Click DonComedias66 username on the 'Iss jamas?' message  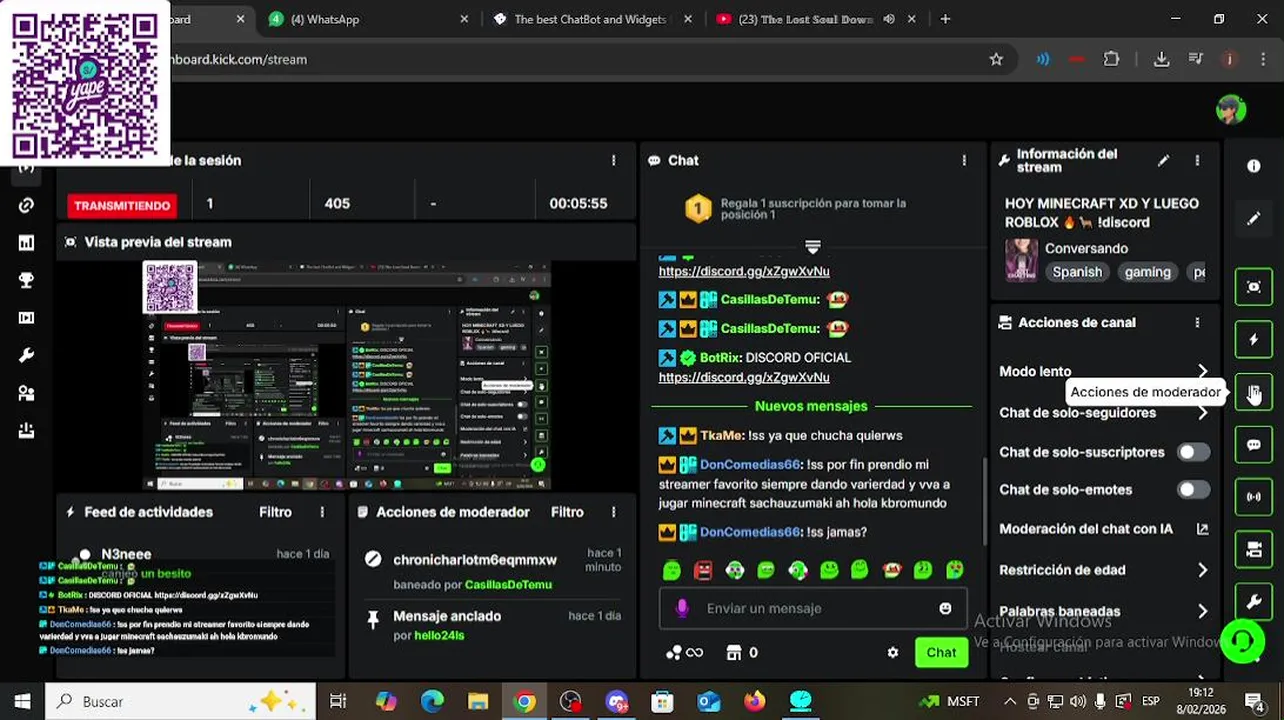750,532
